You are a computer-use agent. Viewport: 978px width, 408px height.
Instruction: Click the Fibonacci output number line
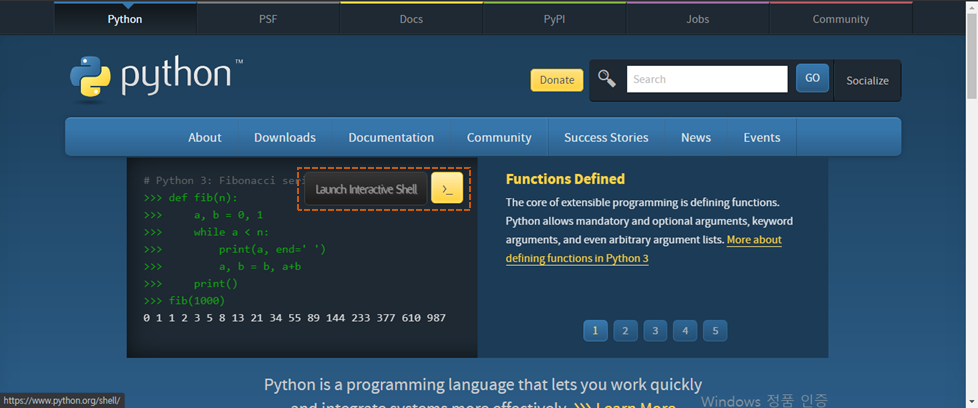point(294,318)
